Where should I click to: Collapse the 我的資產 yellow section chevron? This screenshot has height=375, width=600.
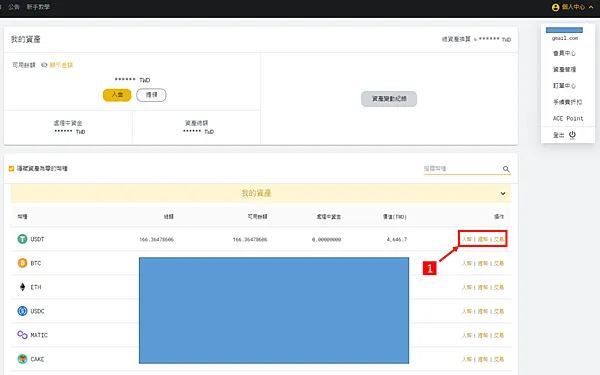(x=503, y=194)
